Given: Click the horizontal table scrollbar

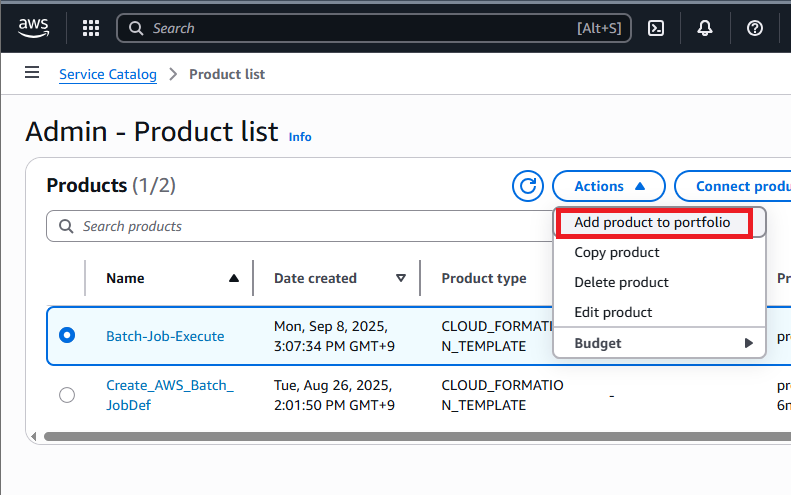Looking at the screenshot, I should click(x=417, y=436).
